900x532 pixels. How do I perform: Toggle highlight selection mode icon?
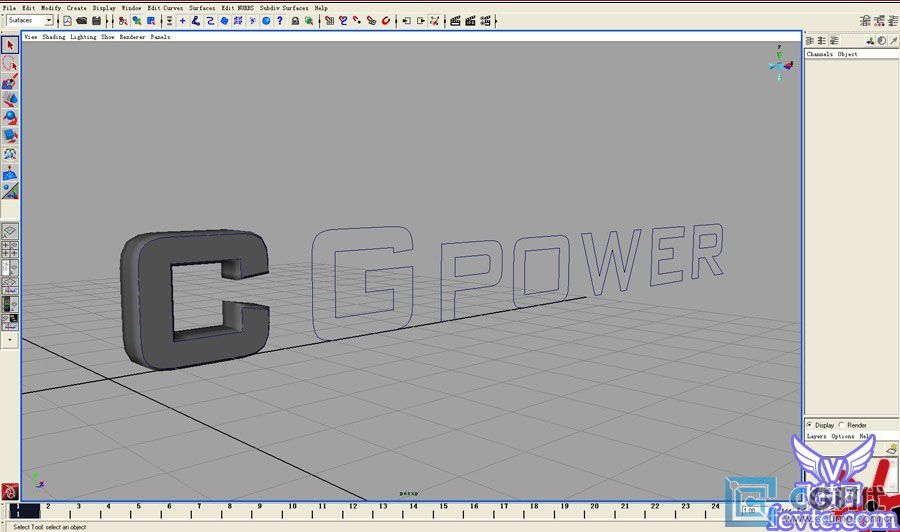[x=309, y=21]
